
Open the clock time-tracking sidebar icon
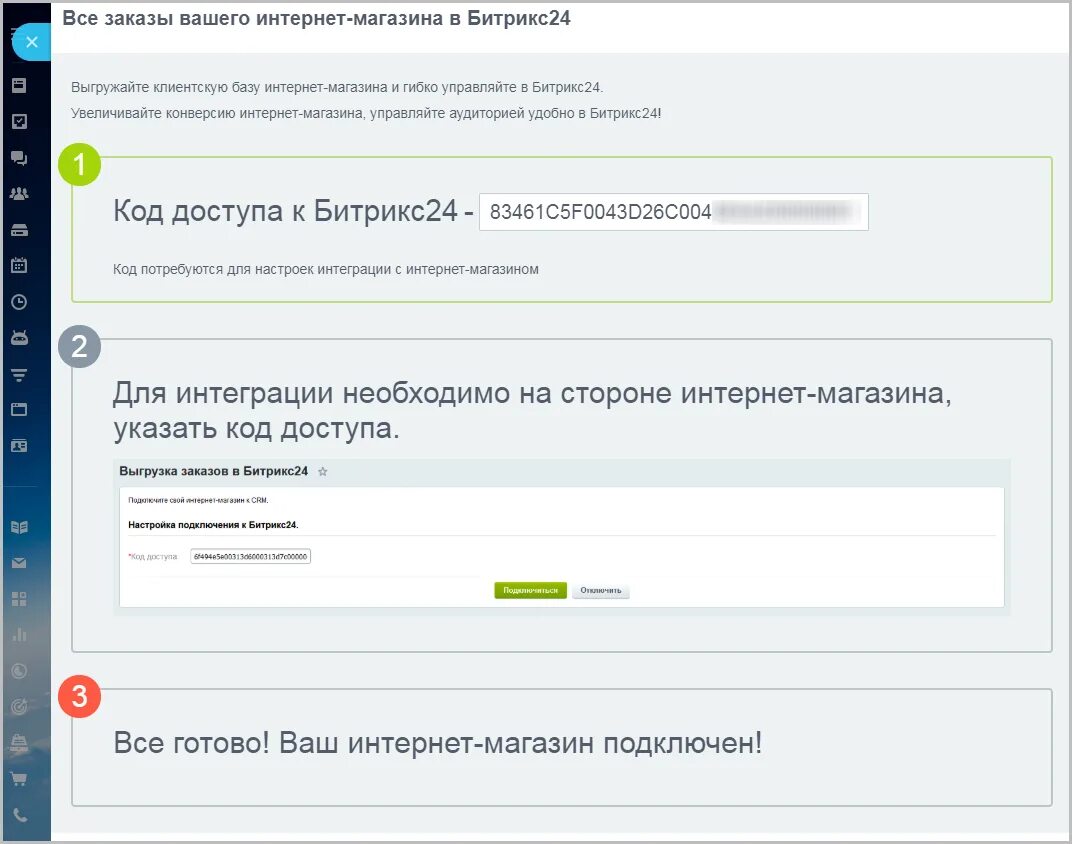pos(19,302)
